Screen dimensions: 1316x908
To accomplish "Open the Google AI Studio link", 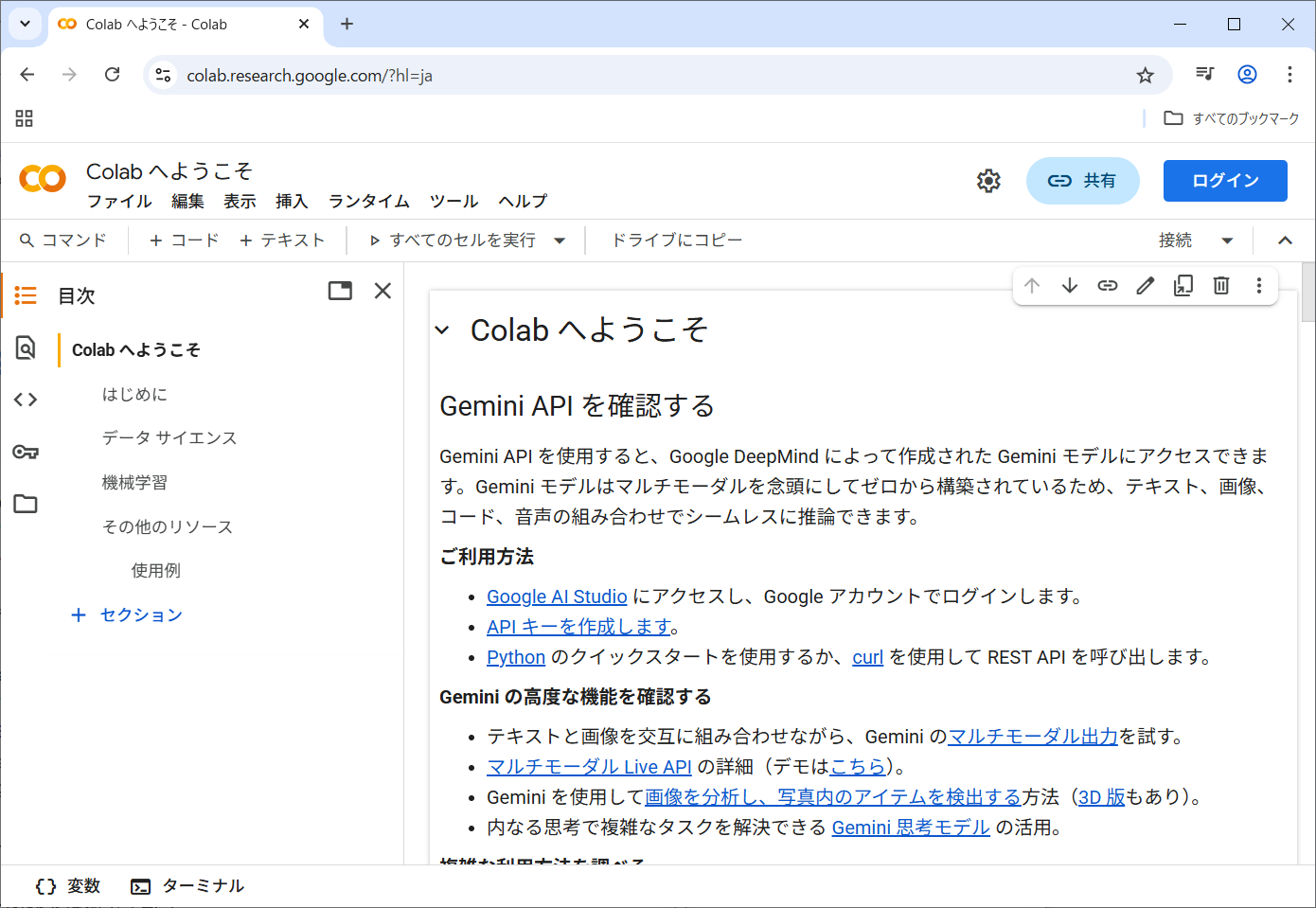I will click(557, 596).
